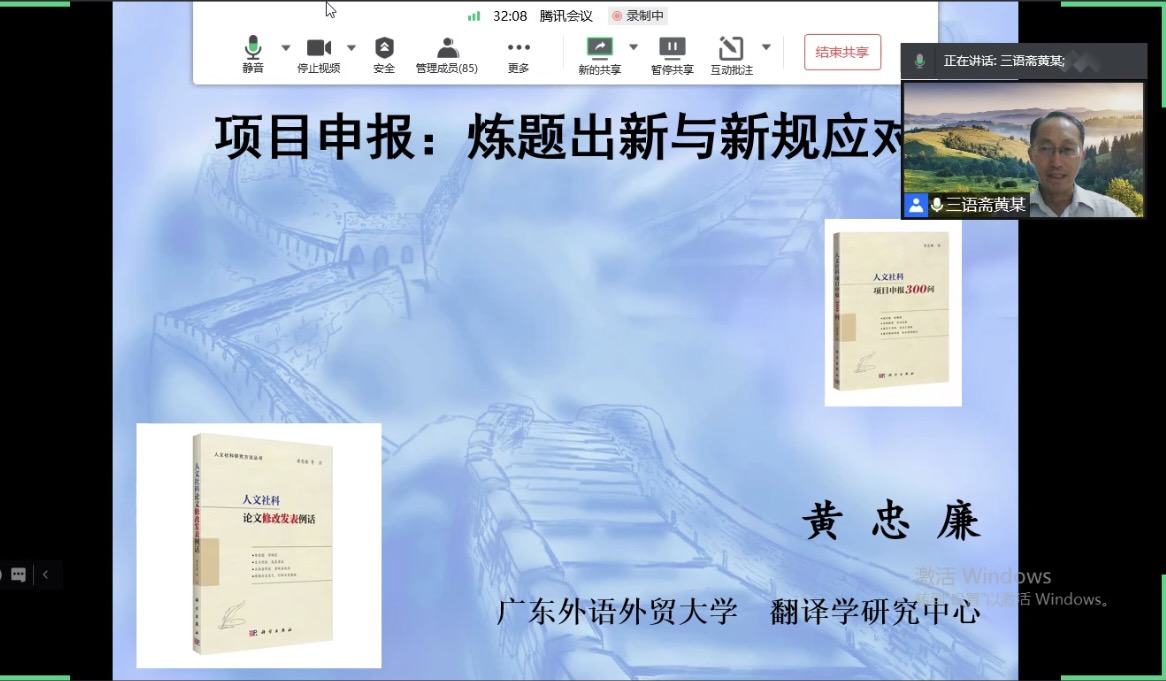Open the chat bubble icon at left edge
The height and width of the screenshot is (681, 1166).
pyautogui.click(x=18, y=575)
